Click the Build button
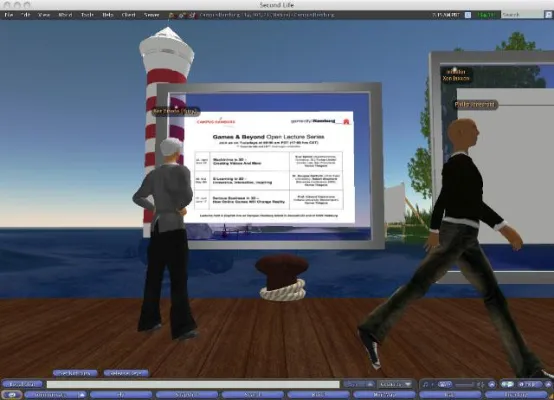Viewport: 554px width, 400px height. pyautogui.click(x=318, y=395)
